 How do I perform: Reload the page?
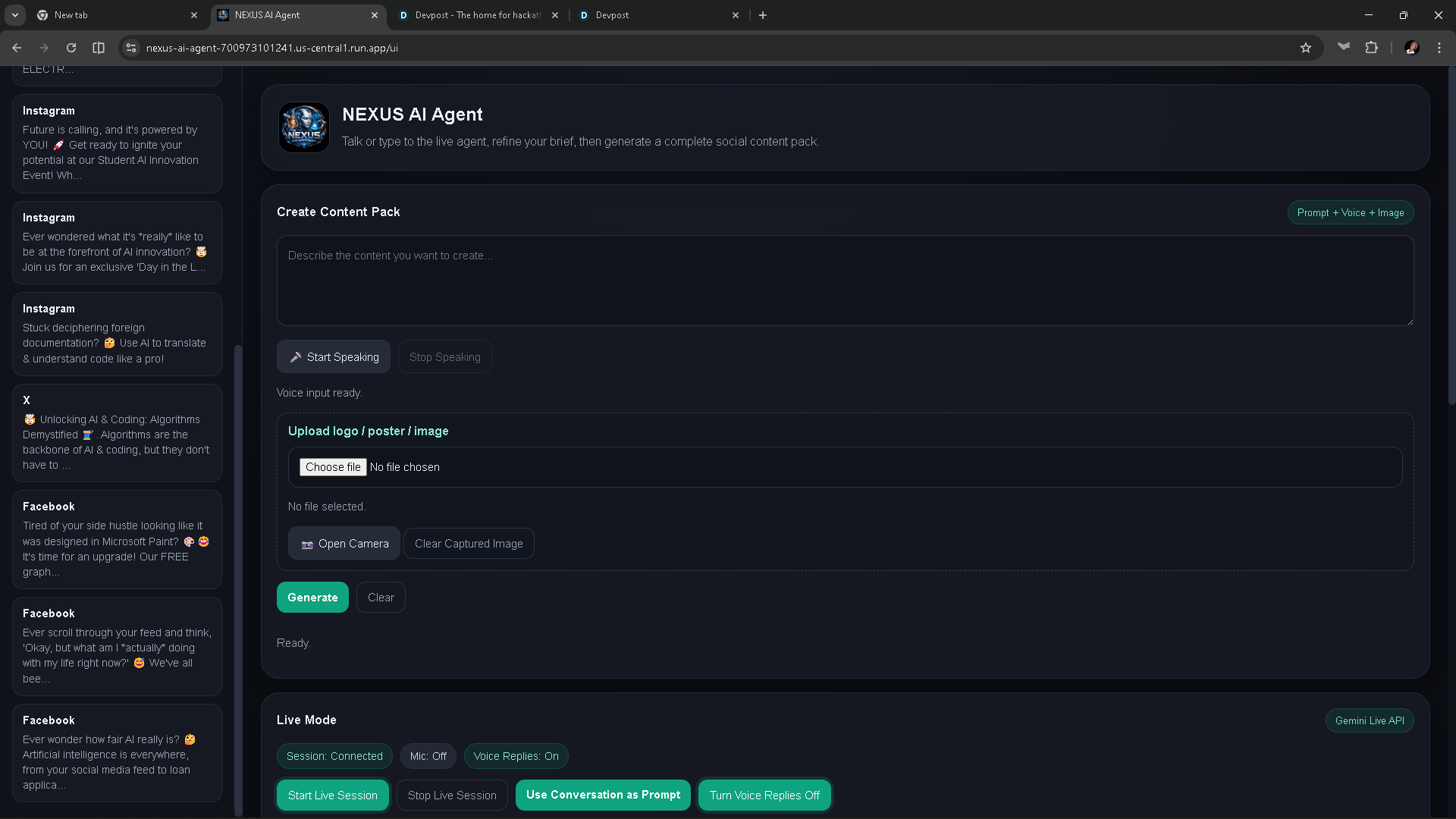click(71, 48)
